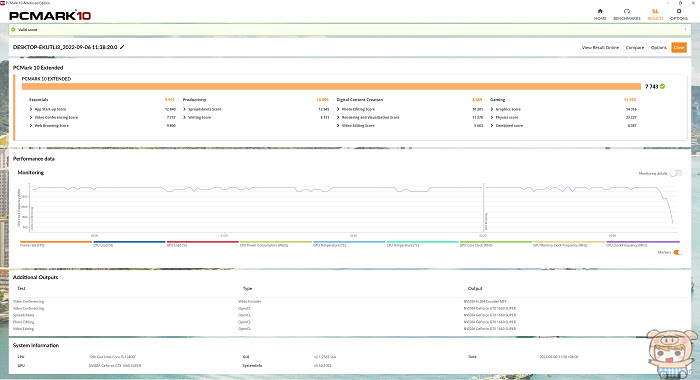Click the Options button beside Compare
The image size is (700, 380).
[658, 47]
